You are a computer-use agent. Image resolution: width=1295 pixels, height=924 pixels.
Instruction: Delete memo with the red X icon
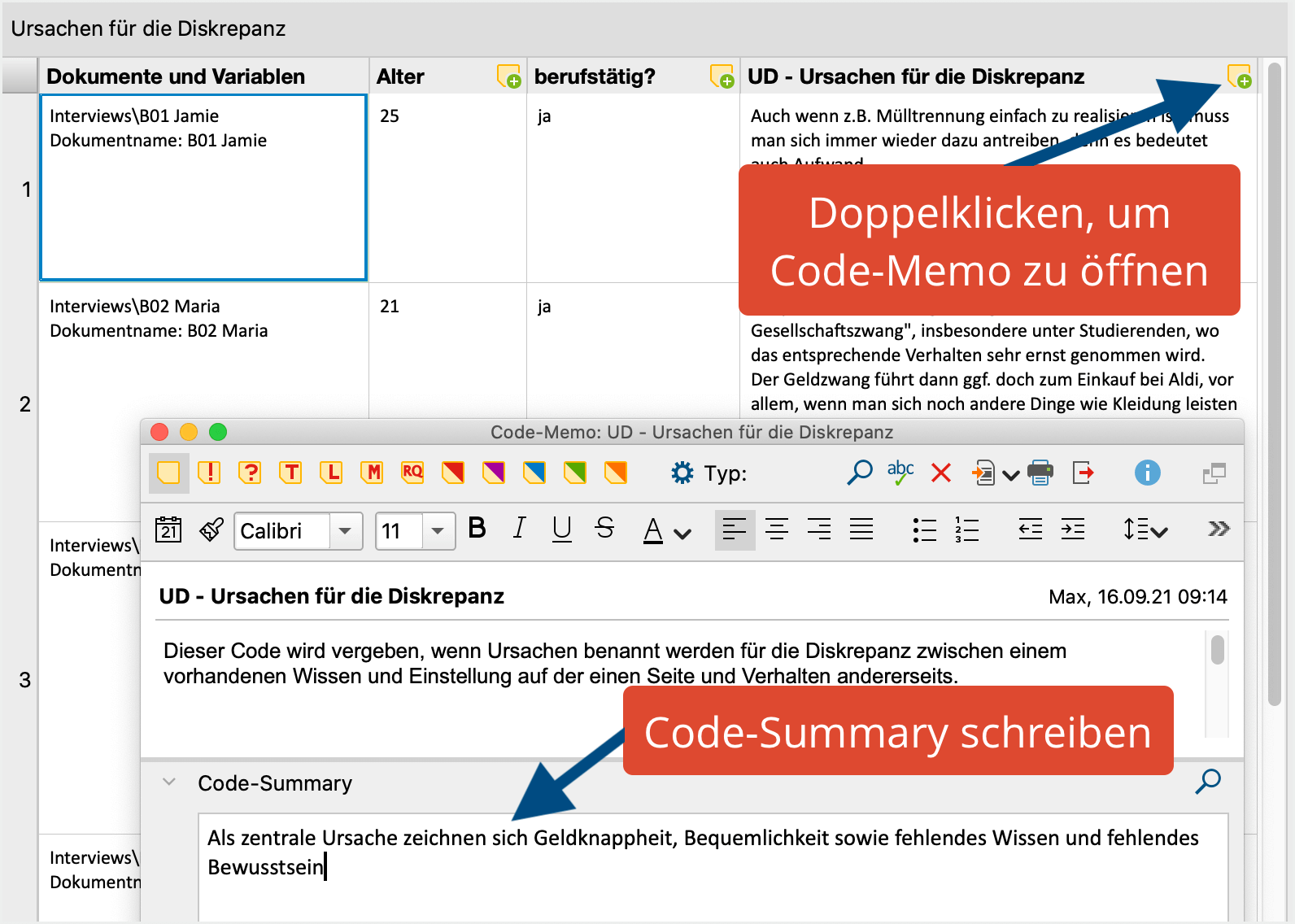point(941,473)
